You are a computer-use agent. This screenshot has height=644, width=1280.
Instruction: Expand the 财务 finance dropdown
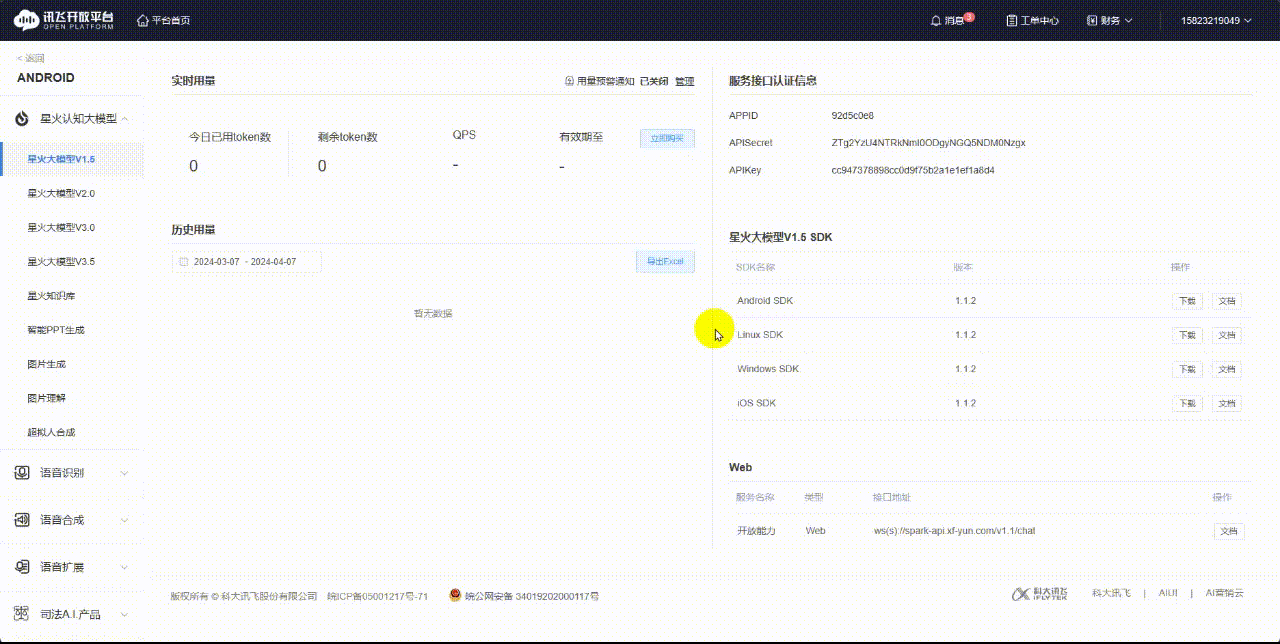pyautogui.click(x=1110, y=20)
